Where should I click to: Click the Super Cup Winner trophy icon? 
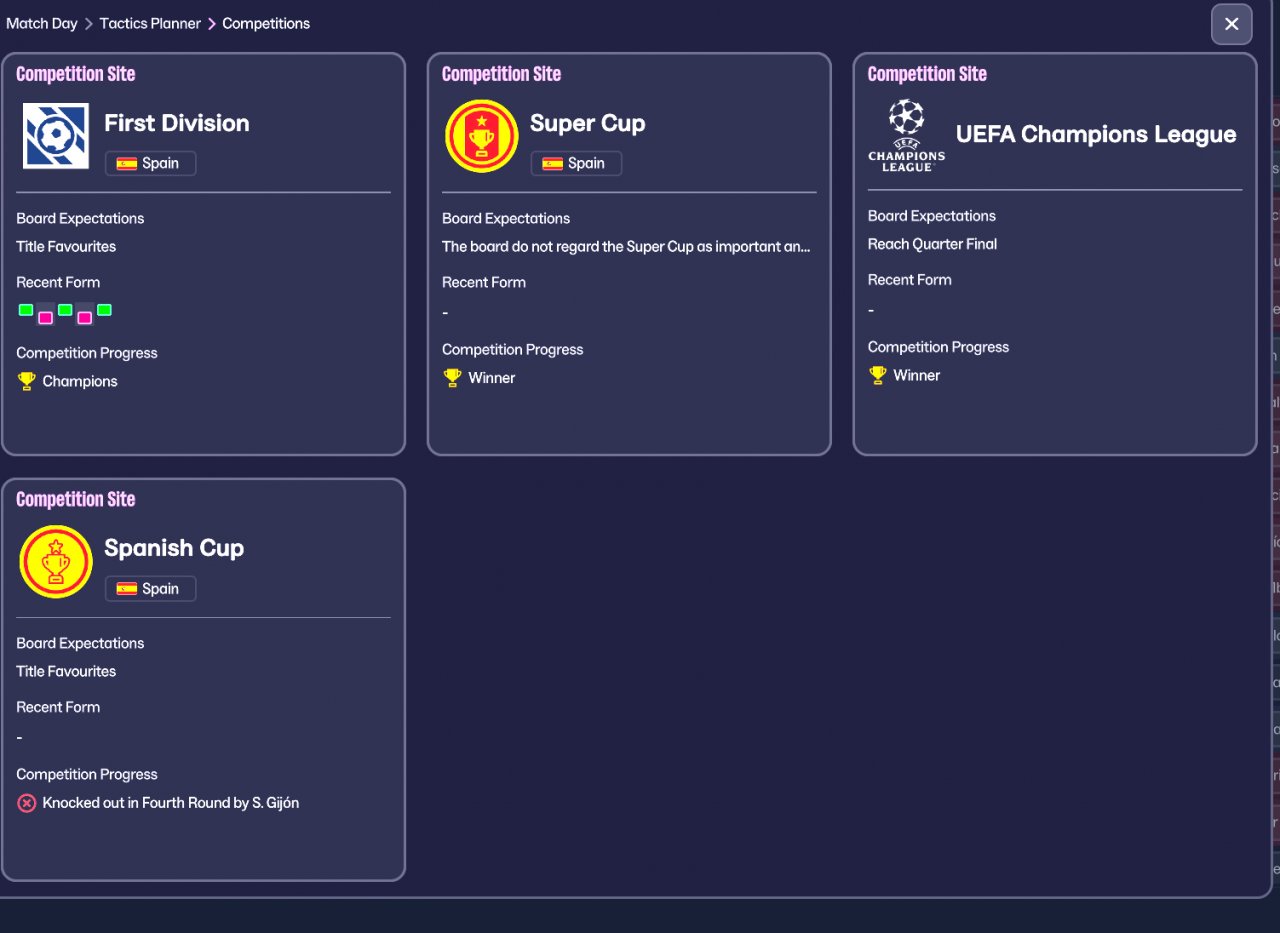click(452, 378)
